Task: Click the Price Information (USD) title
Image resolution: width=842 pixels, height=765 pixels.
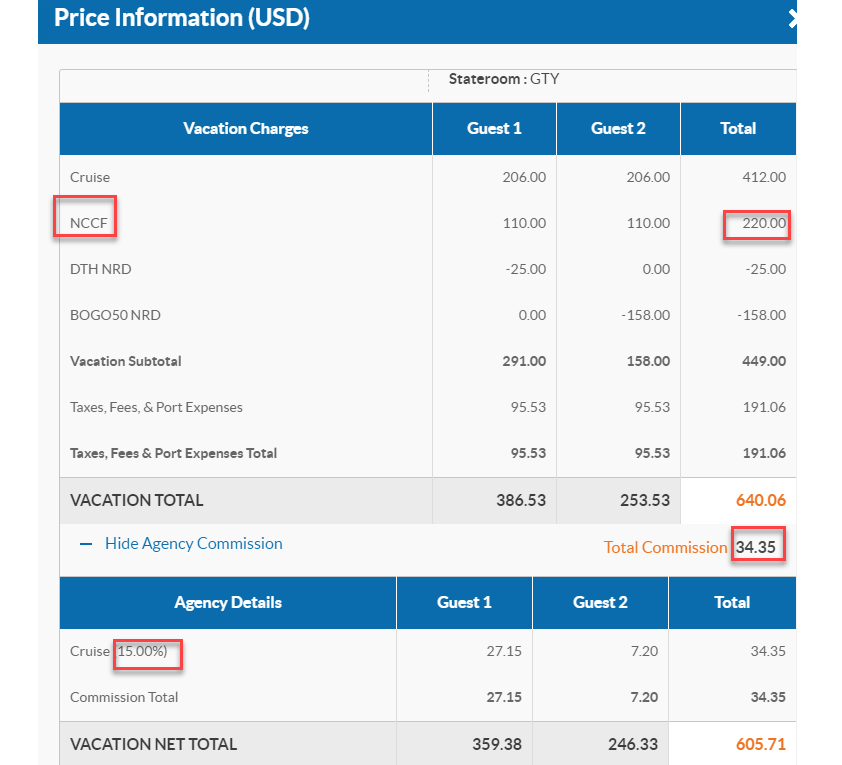Action: [181, 18]
